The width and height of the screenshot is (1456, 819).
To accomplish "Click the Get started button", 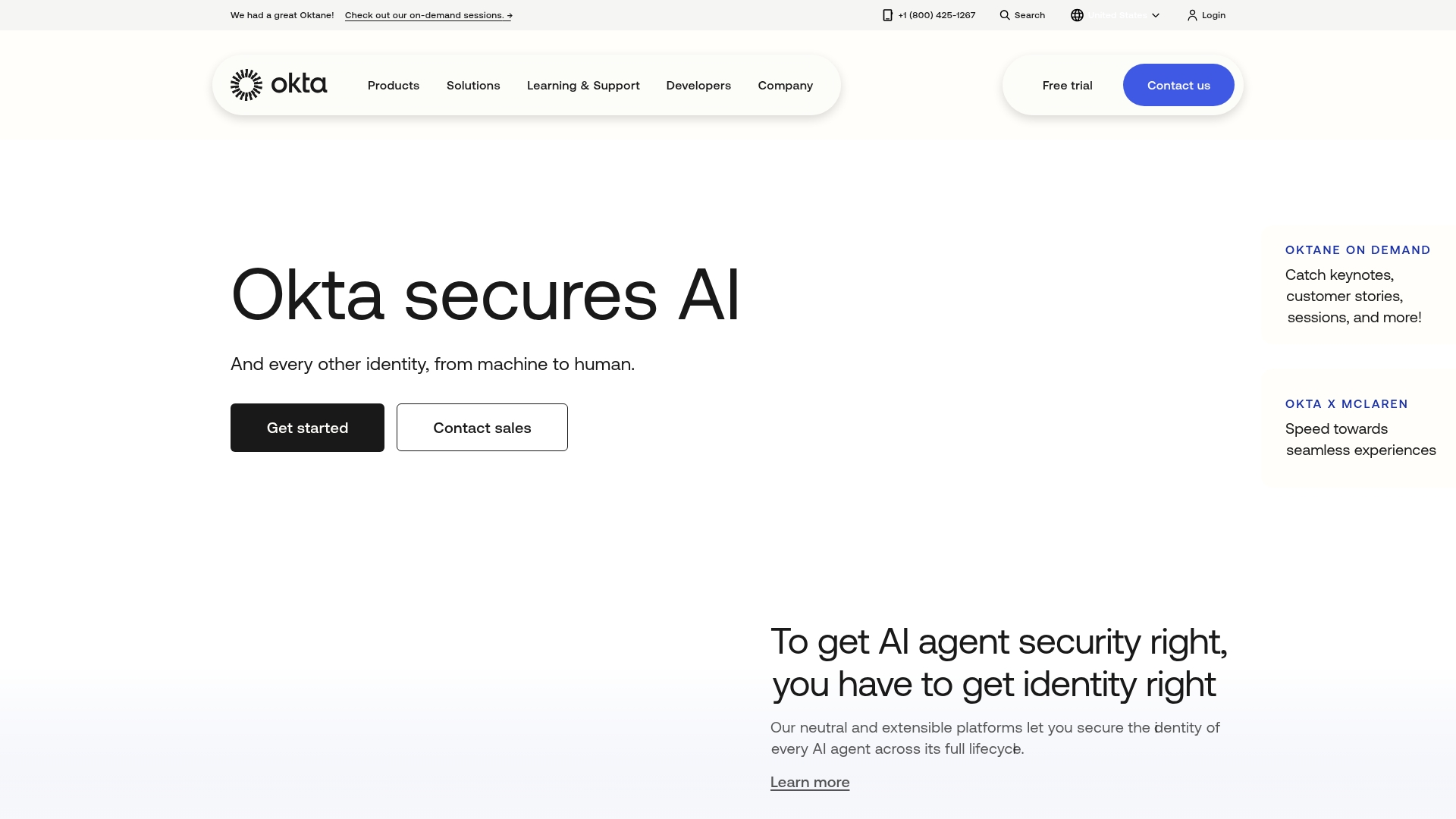I will point(307,427).
